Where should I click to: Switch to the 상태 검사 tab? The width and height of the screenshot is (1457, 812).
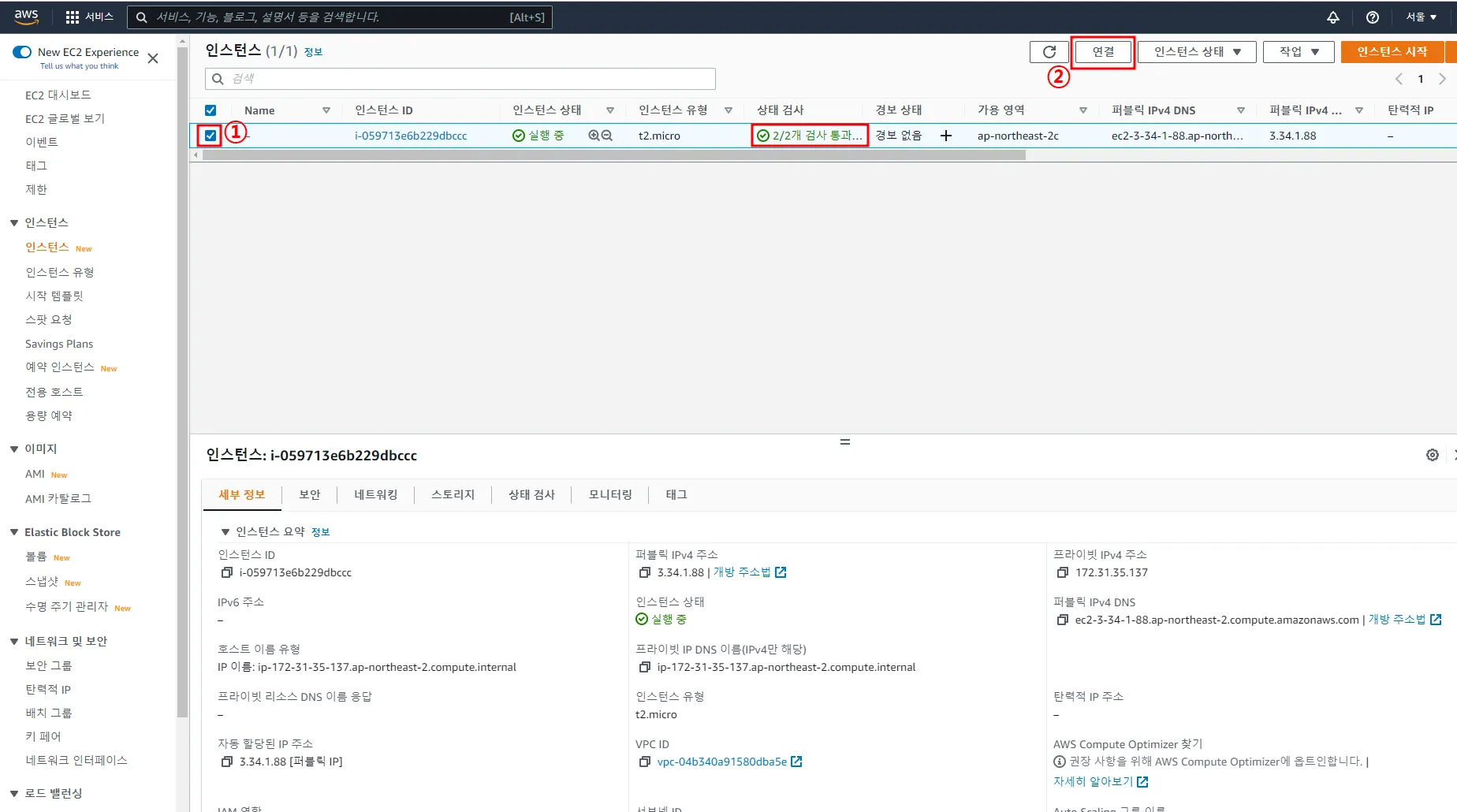(x=532, y=495)
